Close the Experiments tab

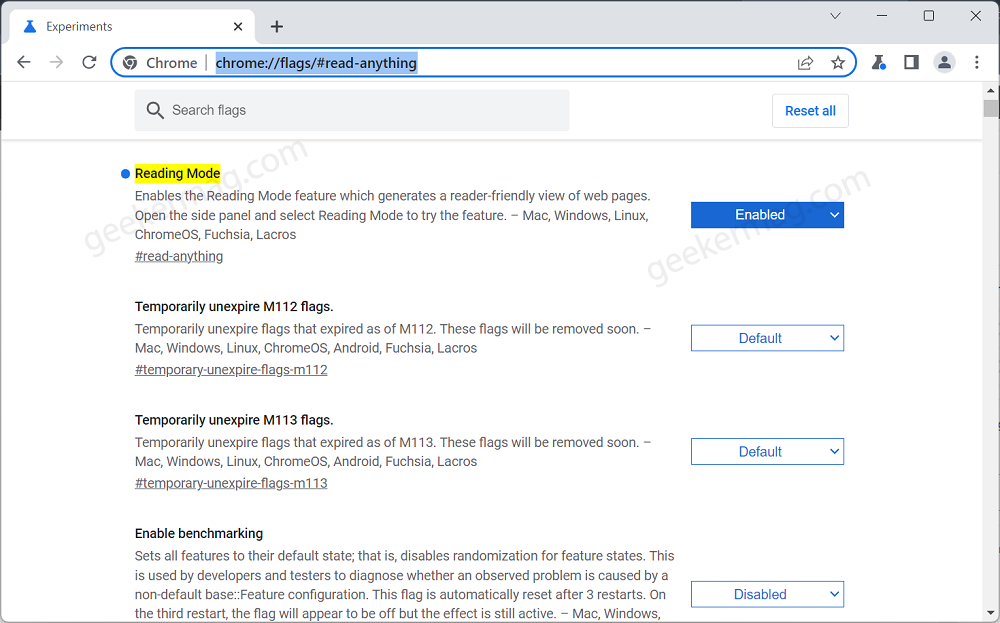pos(238,26)
